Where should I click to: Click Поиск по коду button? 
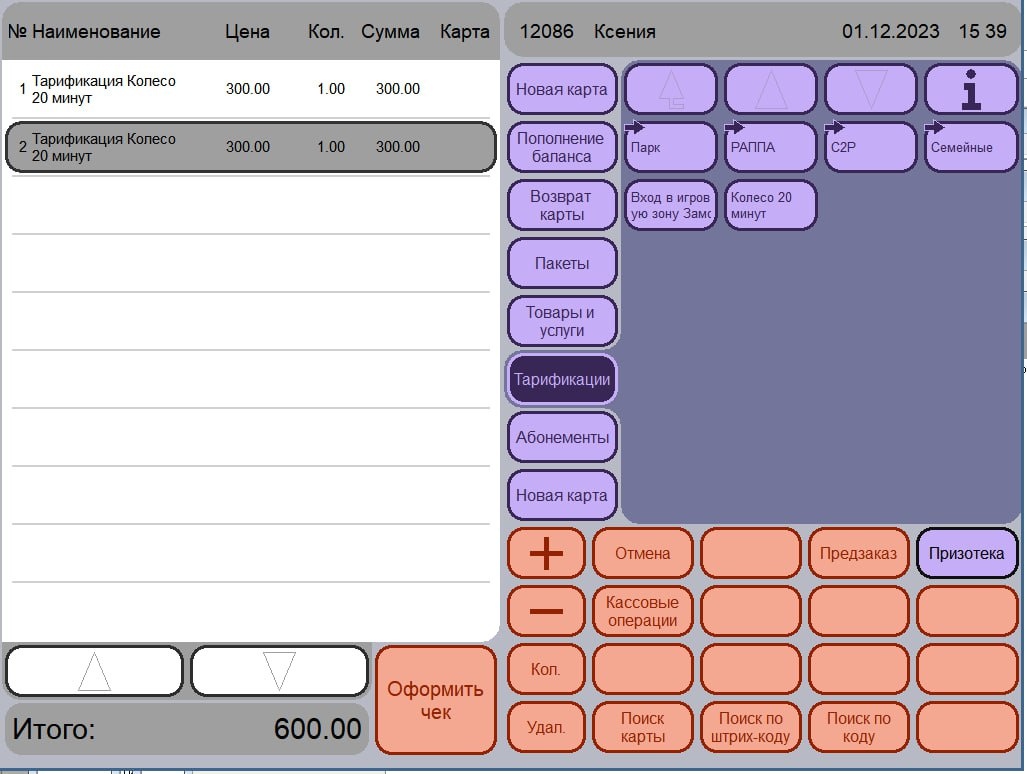[859, 728]
